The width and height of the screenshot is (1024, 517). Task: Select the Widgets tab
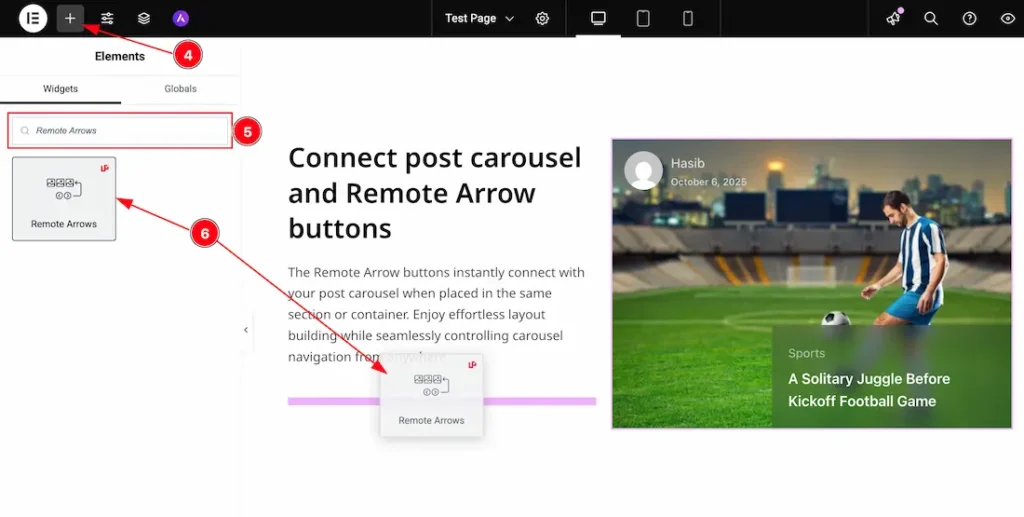tap(60, 89)
